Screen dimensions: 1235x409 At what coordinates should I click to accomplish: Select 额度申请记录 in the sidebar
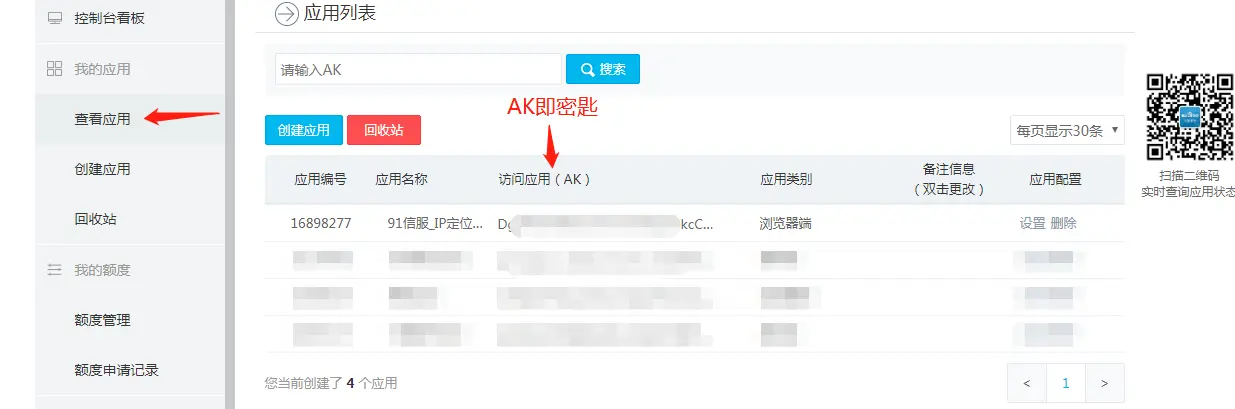tap(116, 370)
